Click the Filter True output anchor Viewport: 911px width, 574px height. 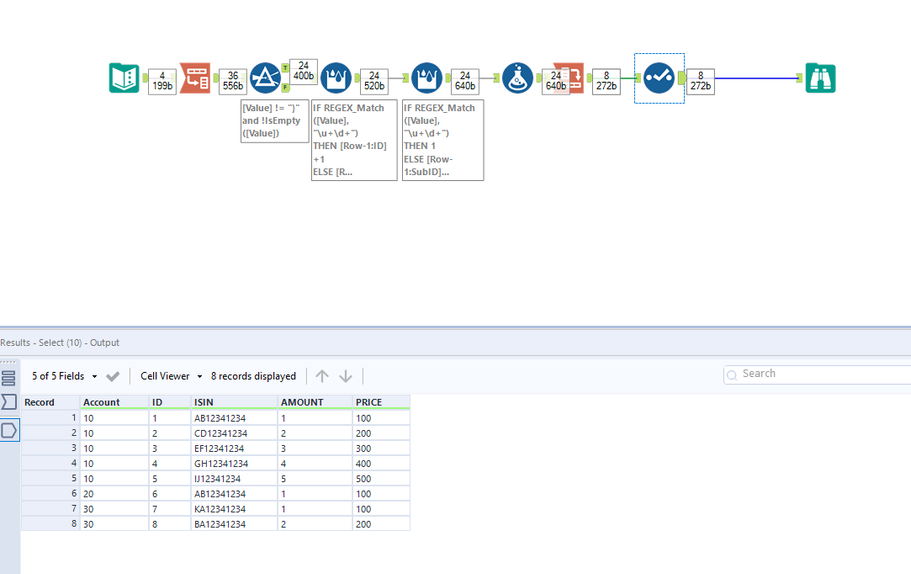click(x=285, y=68)
